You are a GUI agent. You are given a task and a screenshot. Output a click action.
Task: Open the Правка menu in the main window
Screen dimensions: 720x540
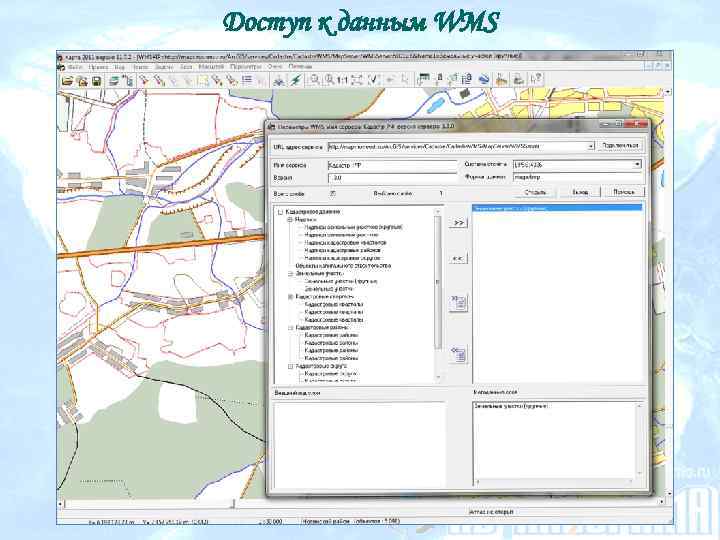98,67
